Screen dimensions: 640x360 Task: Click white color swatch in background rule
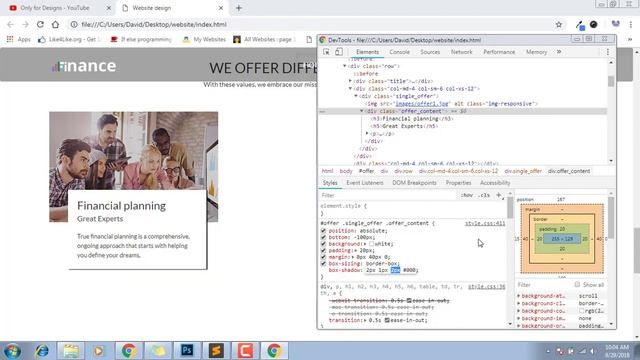point(371,244)
